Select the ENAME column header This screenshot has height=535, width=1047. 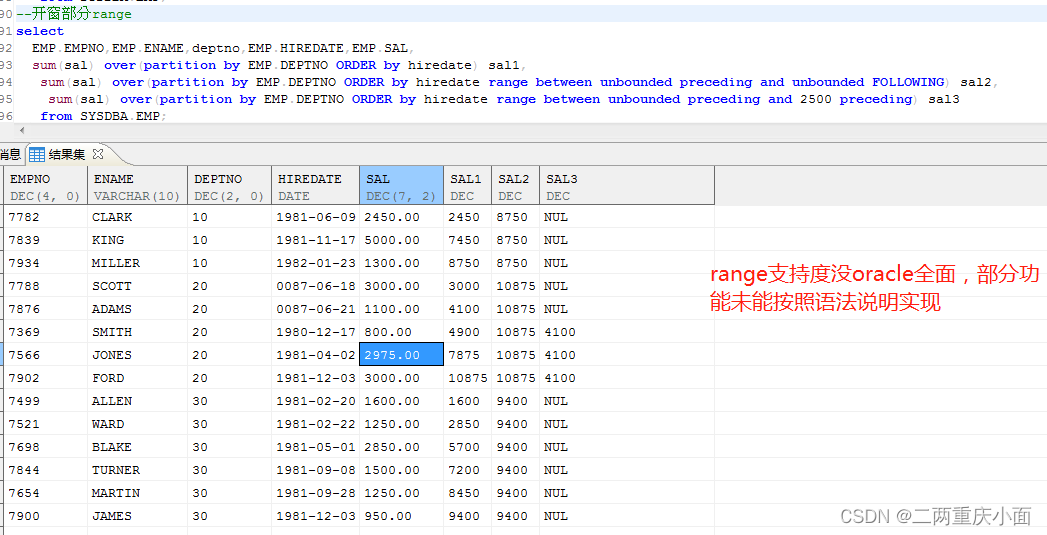pos(138,186)
